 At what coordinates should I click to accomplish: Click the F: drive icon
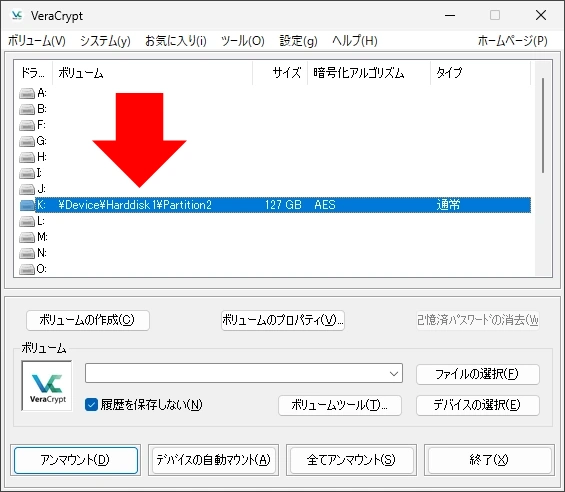coord(27,125)
